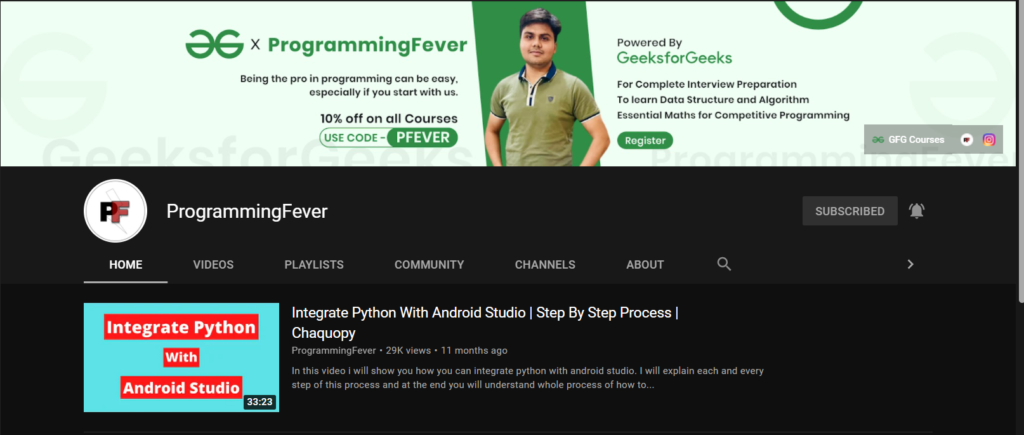This screenshot has height=435, width=1024.
Task: Open the ABOUT tab
Action: [645, 265]
